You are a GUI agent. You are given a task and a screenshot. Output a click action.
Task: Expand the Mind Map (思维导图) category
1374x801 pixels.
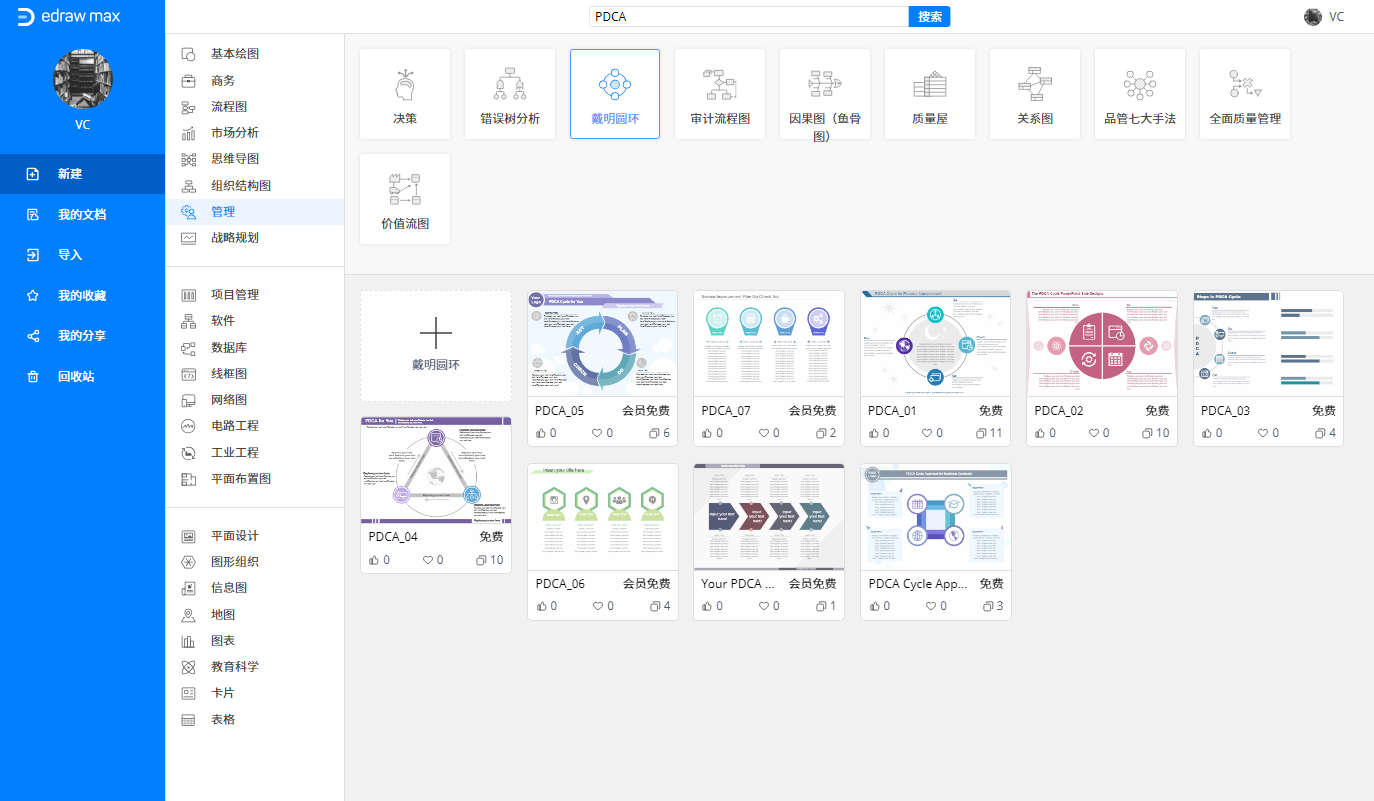(234, 159)
